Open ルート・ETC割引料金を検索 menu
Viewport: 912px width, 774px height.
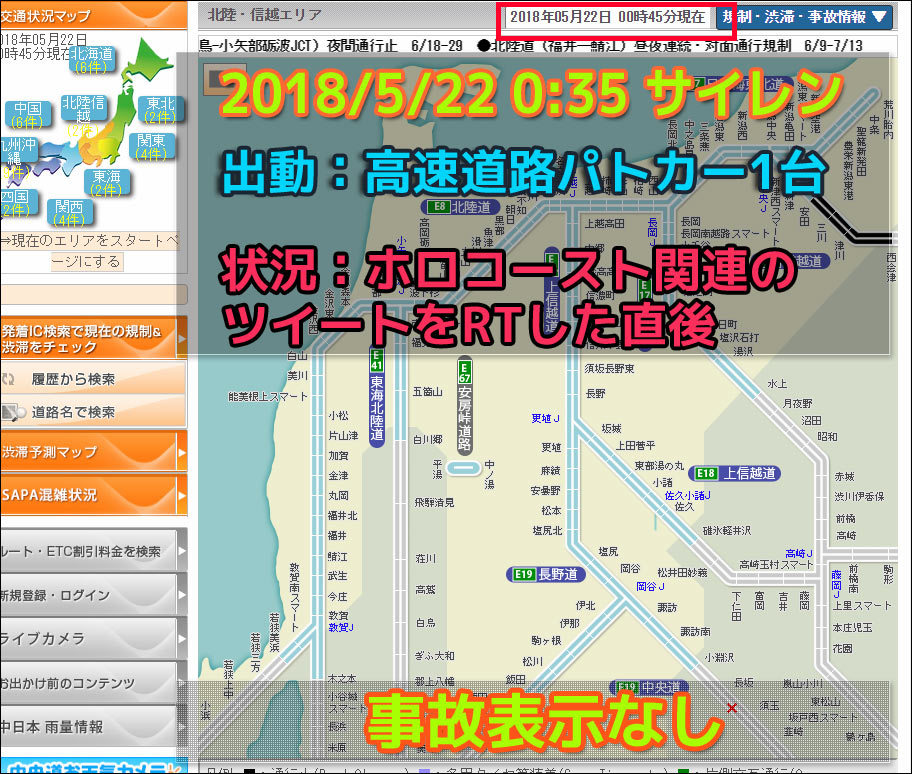coord(93,551)
